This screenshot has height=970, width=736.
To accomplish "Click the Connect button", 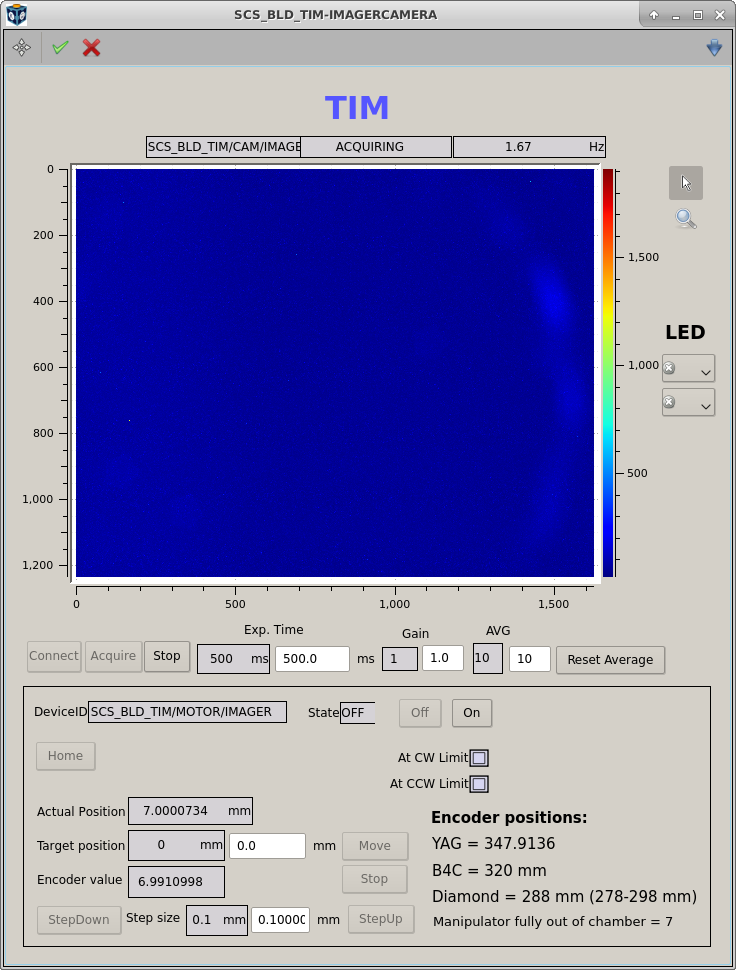I will pyautogui.click(x=54, y=656).
